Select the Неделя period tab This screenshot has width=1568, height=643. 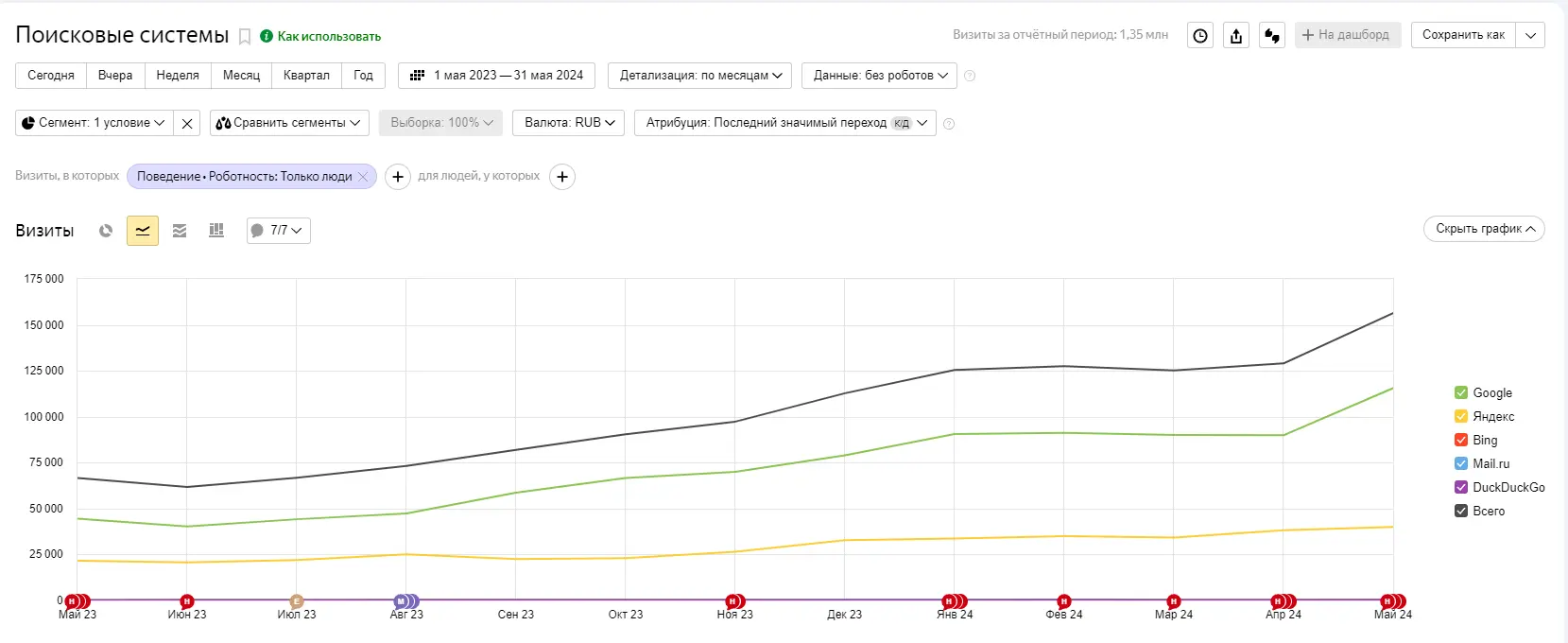pos(178,76)
